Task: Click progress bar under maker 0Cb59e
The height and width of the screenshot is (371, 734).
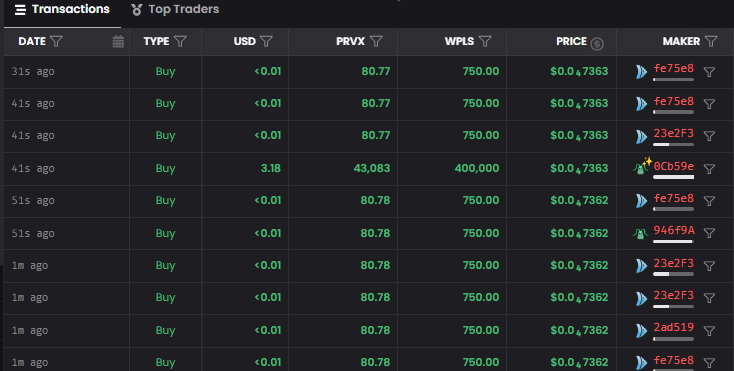Action: pos(674,177)
